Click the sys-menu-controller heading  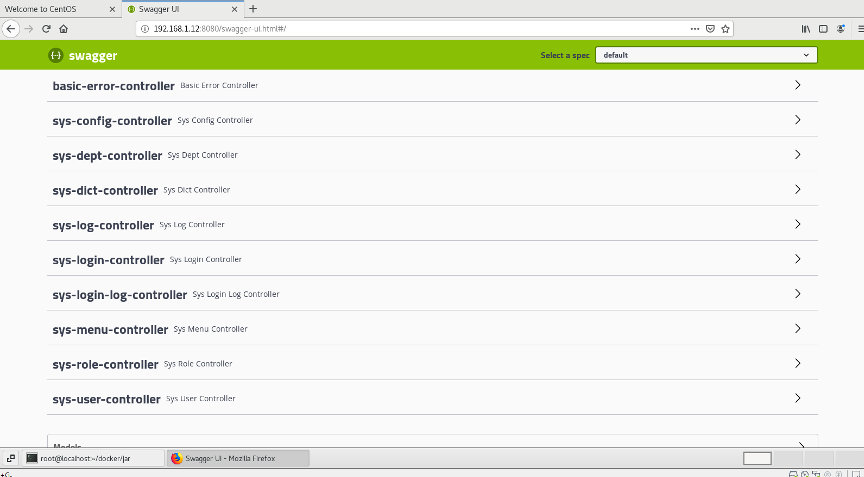click(x=110, y=329)
